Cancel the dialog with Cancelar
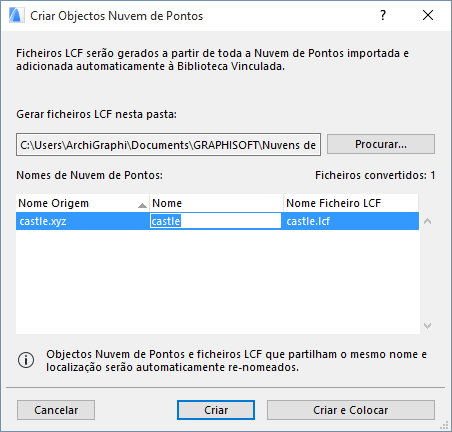 click(x=56, y=410)
